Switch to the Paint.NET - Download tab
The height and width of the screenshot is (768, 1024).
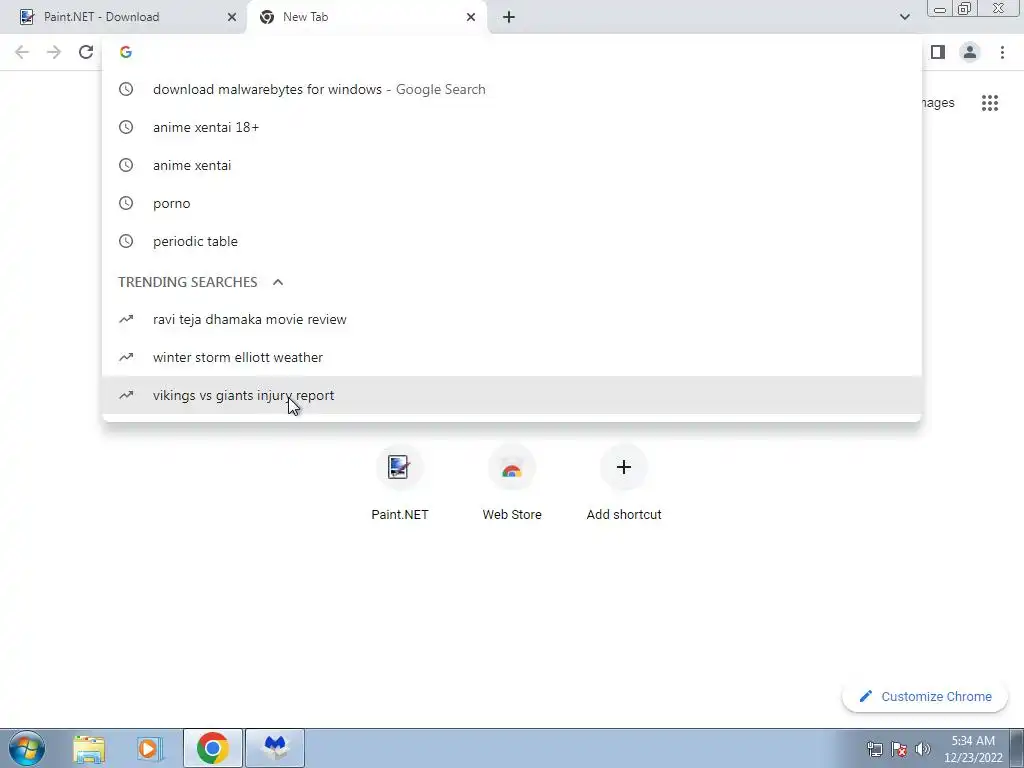click(123, 17)
